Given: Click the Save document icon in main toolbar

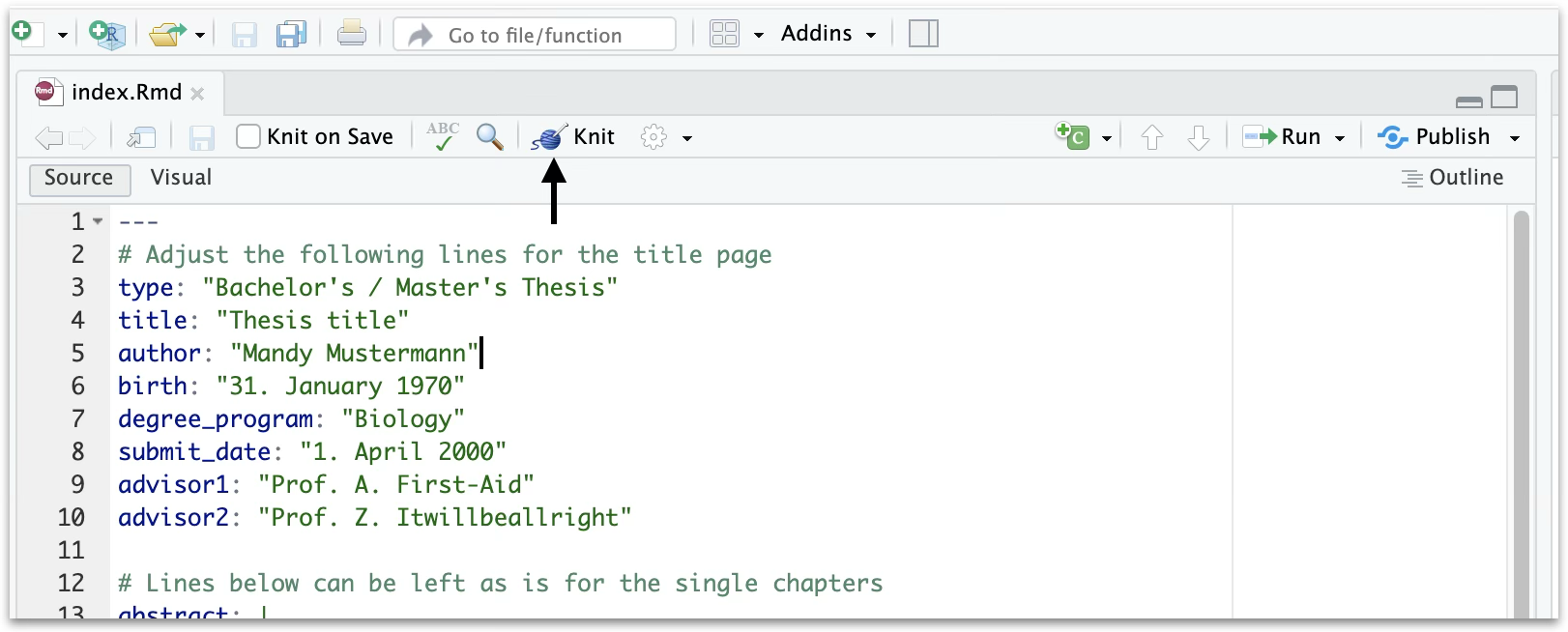Looking at the screenshot, I should (245, 35).
